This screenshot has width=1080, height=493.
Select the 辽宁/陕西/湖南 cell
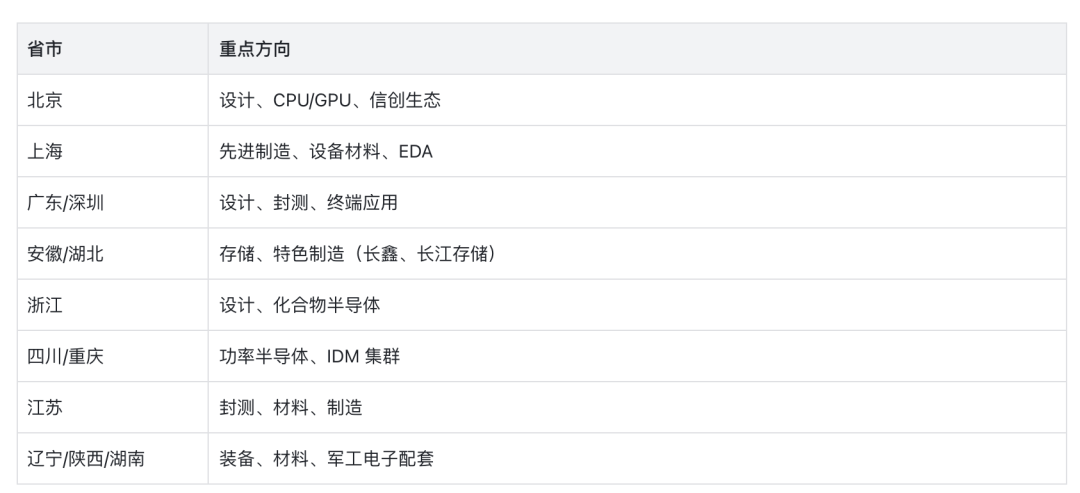pyautogui.click(x=112, y=459)
